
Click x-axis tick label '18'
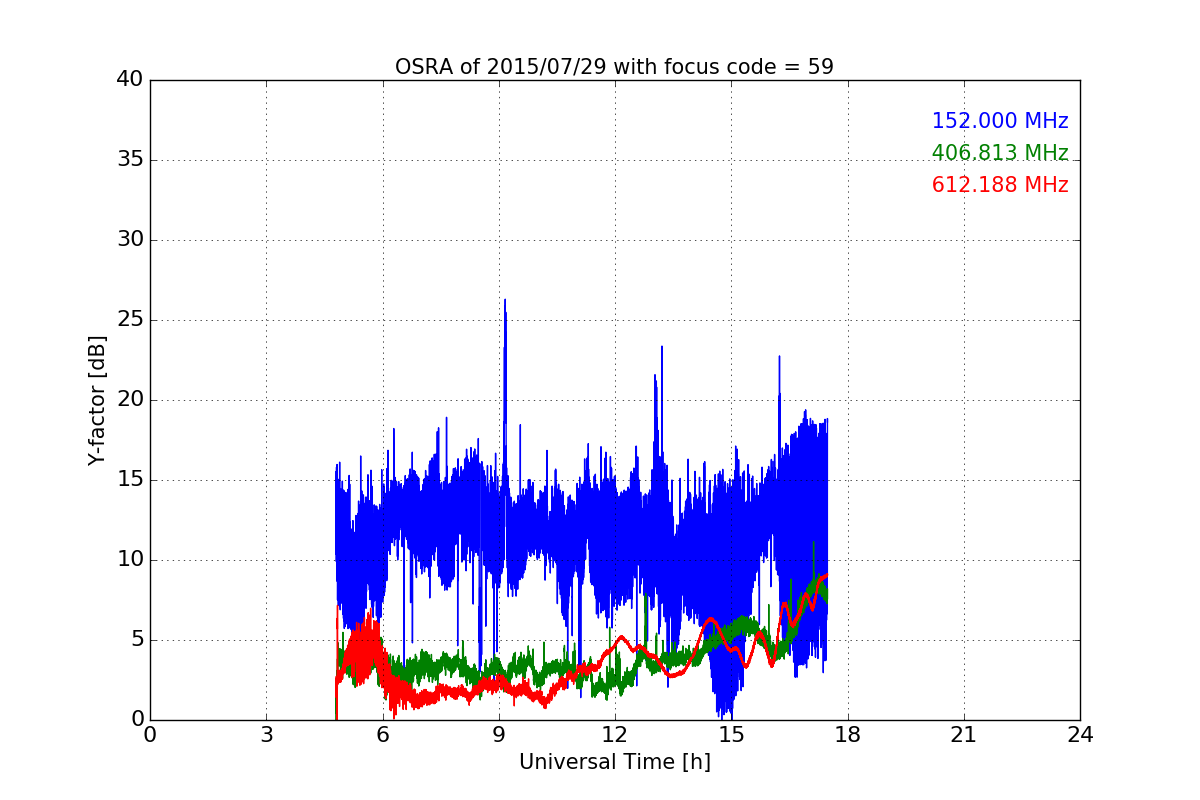pyautogui.click(x=848, y=735)
